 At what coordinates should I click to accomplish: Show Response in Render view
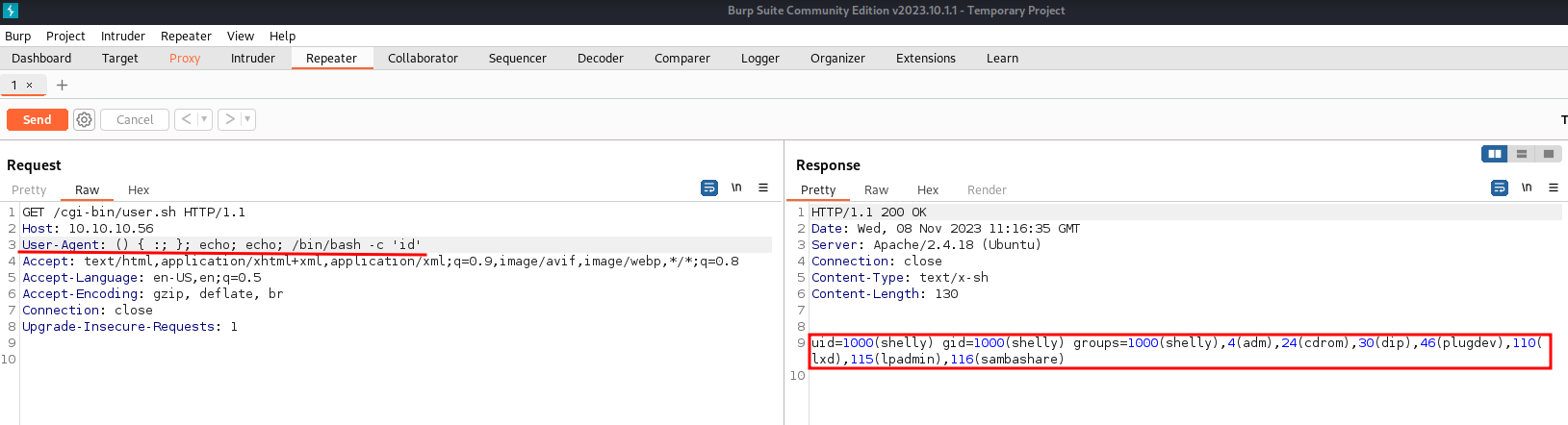click(x=987, y=189)
